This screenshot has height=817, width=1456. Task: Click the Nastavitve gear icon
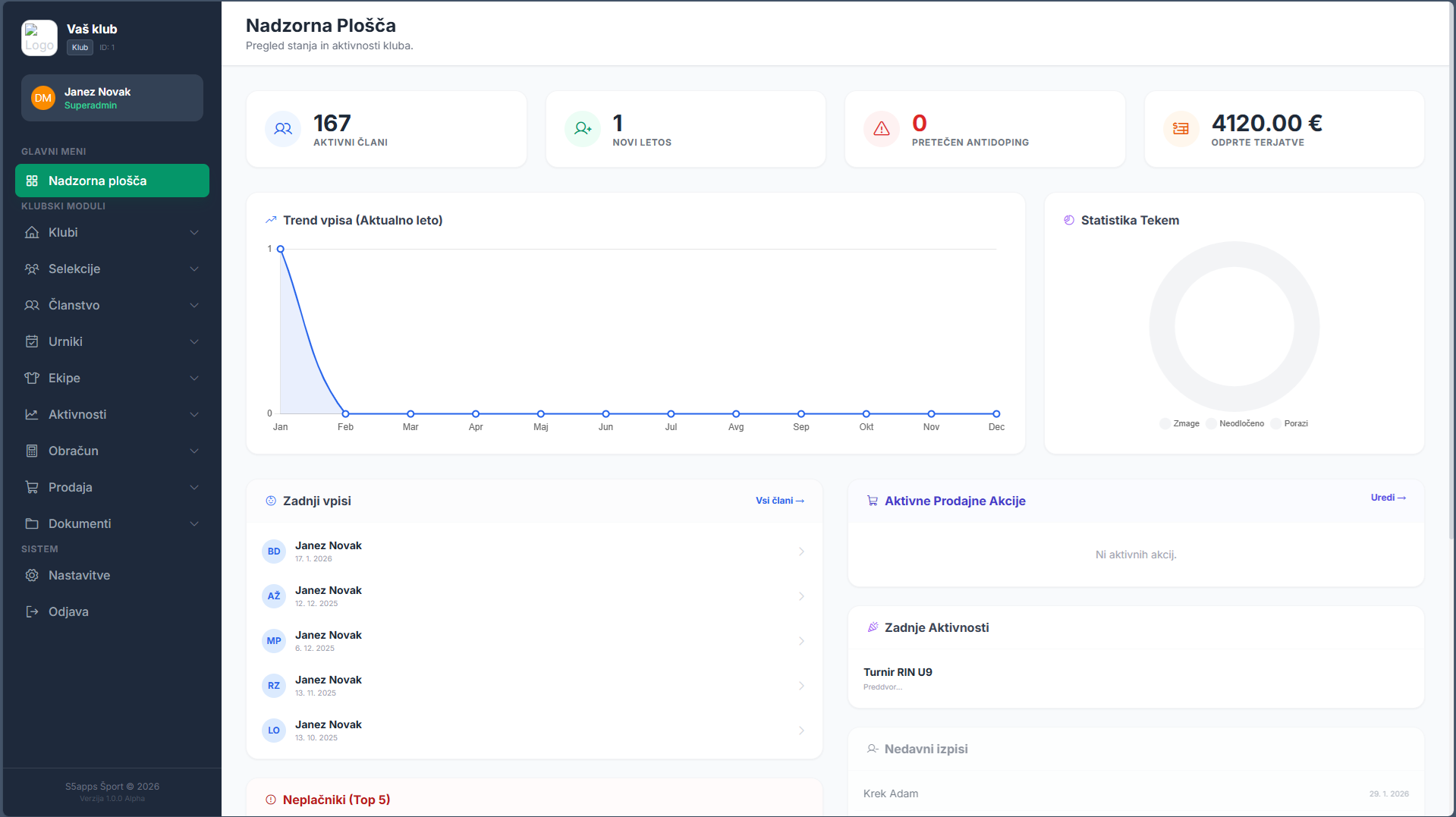point(32,576)
